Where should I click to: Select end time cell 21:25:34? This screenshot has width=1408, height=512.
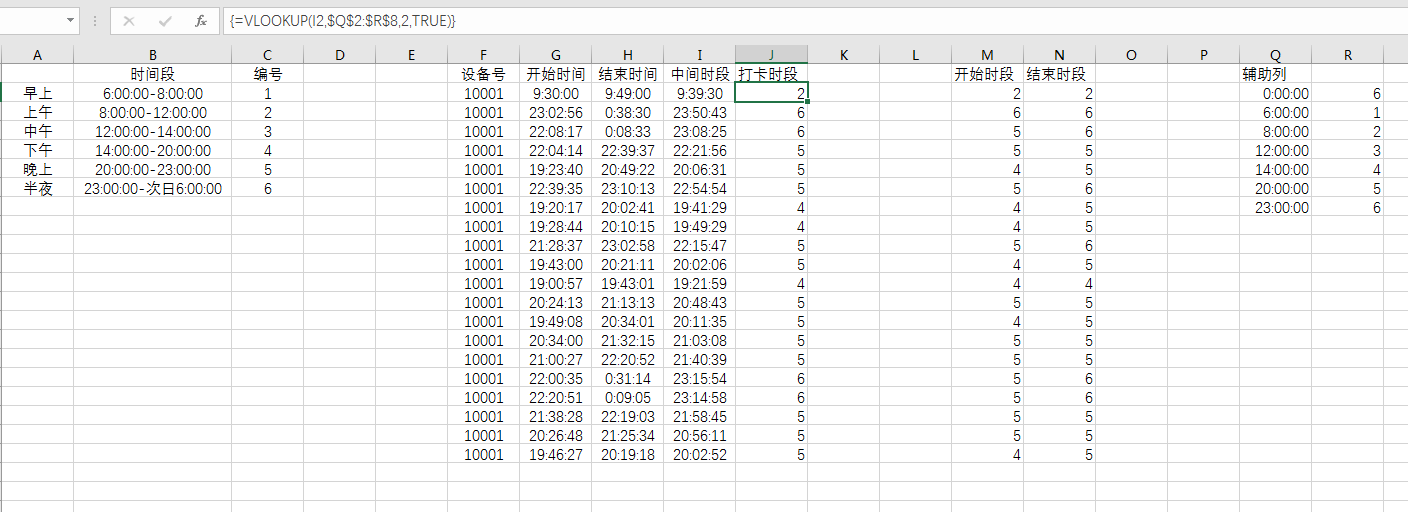coord(627,435)
